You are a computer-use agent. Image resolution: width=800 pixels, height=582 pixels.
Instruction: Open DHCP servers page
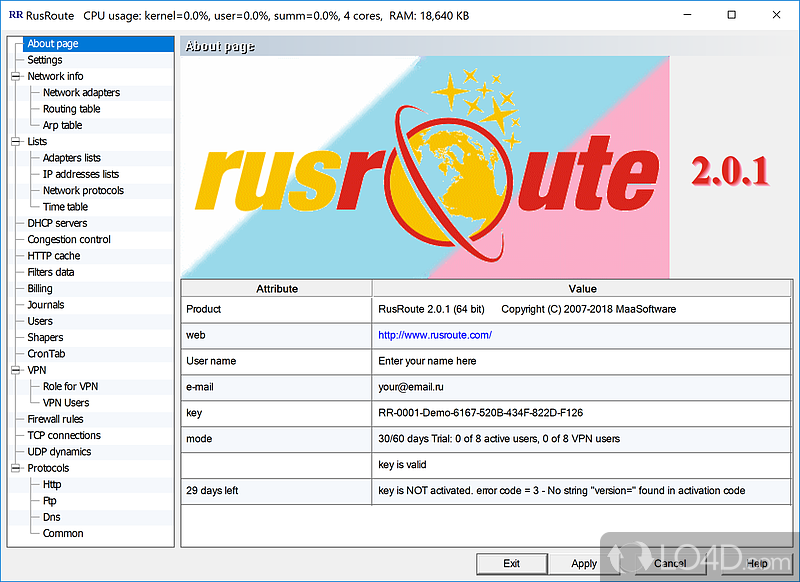pos(57,223)
